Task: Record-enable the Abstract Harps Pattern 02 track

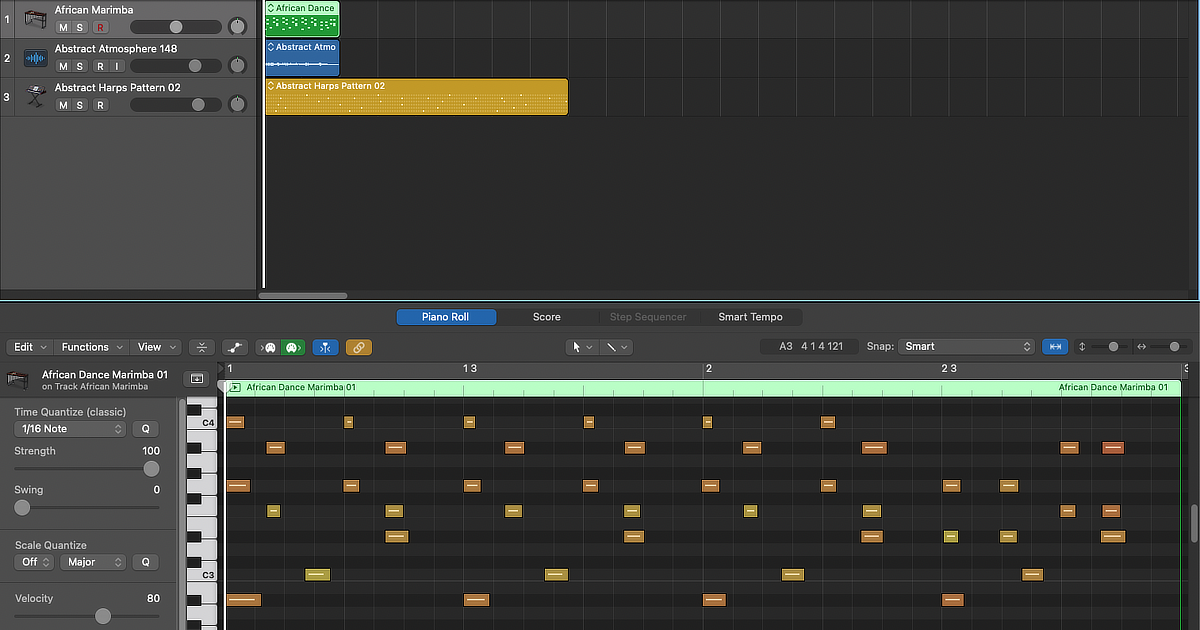Action: tap(100, 105)
